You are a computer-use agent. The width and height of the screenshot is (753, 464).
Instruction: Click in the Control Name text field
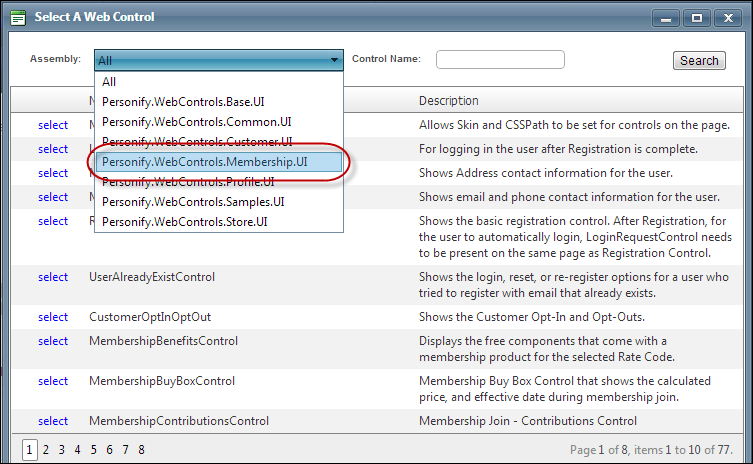(x=500, y=60)
